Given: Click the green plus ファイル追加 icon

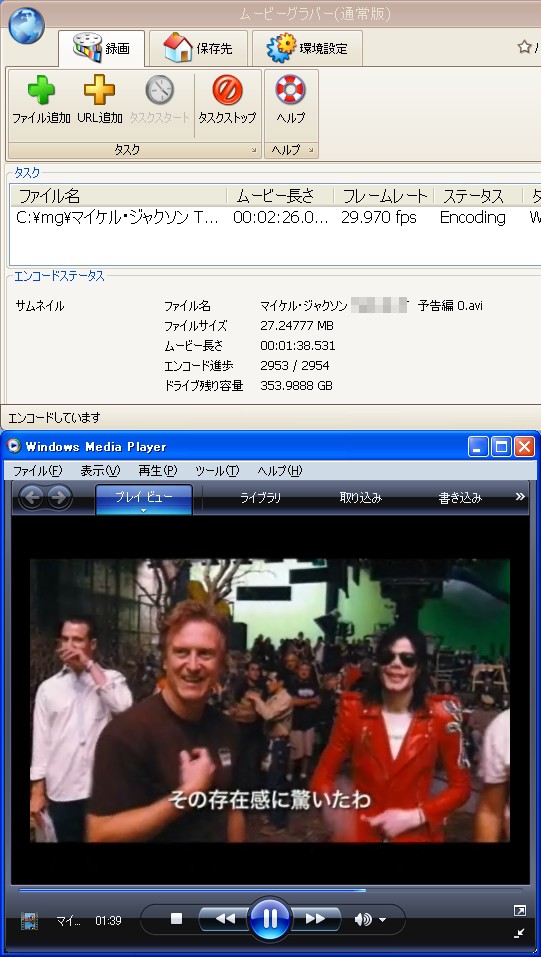Looking at the screenshot, I should [x=41, y=90].
